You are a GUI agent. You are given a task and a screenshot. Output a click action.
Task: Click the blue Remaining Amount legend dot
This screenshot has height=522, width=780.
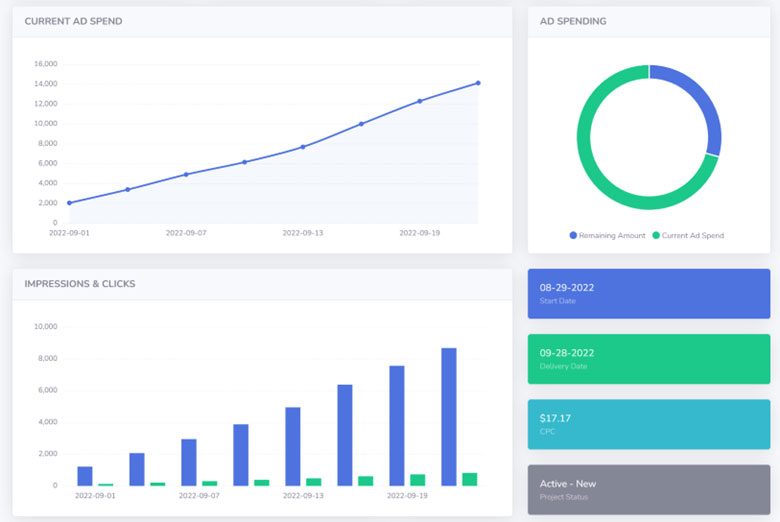[x=573, y=235]
